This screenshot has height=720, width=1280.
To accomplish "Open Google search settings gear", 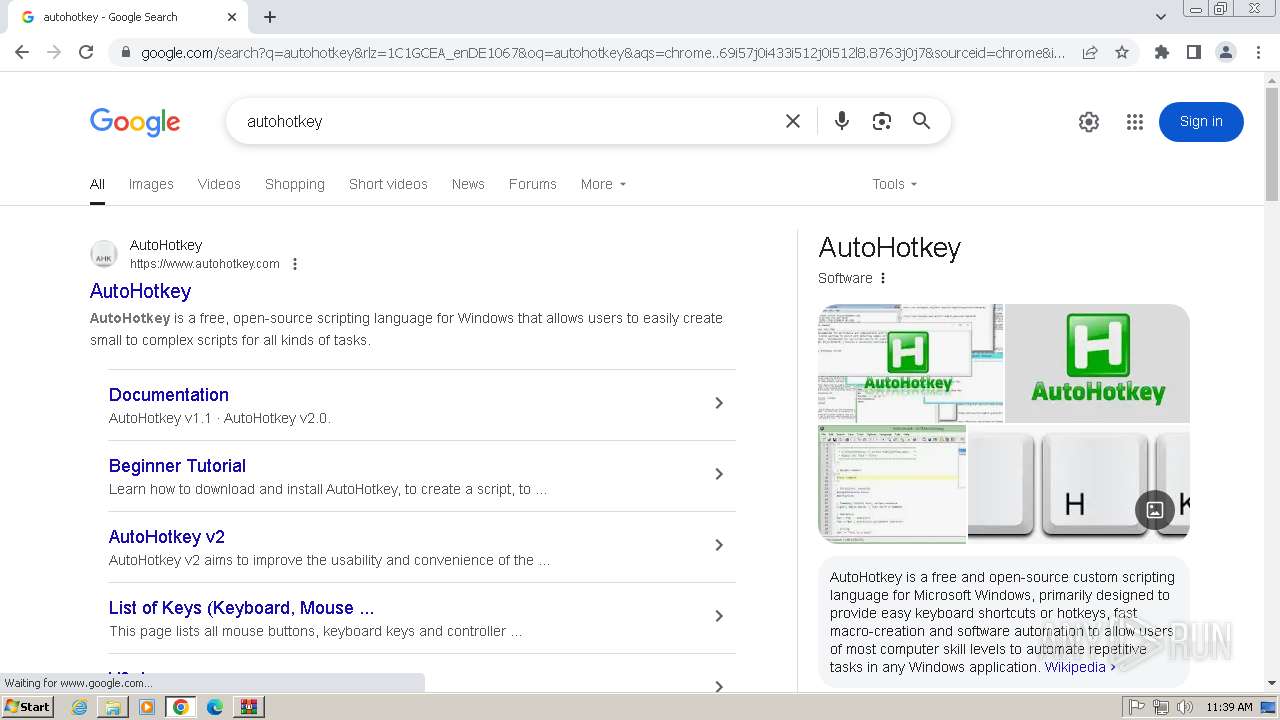I will pos(1089,122).
